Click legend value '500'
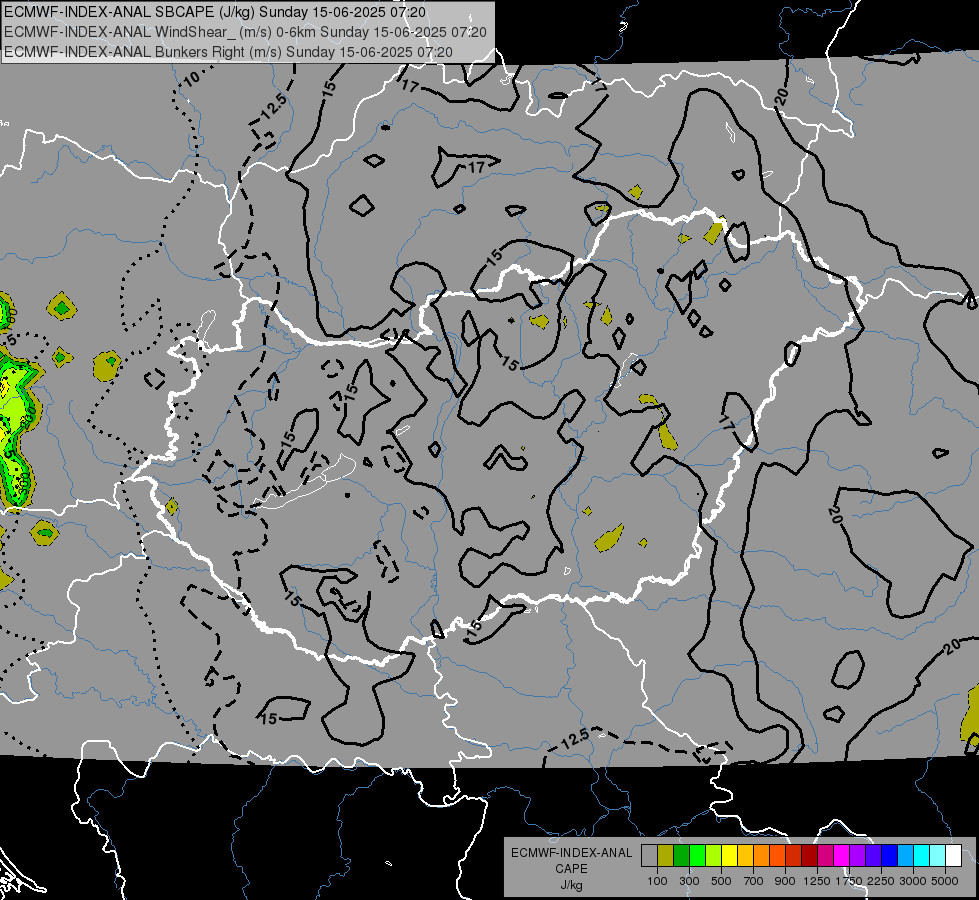 point(721,881)
